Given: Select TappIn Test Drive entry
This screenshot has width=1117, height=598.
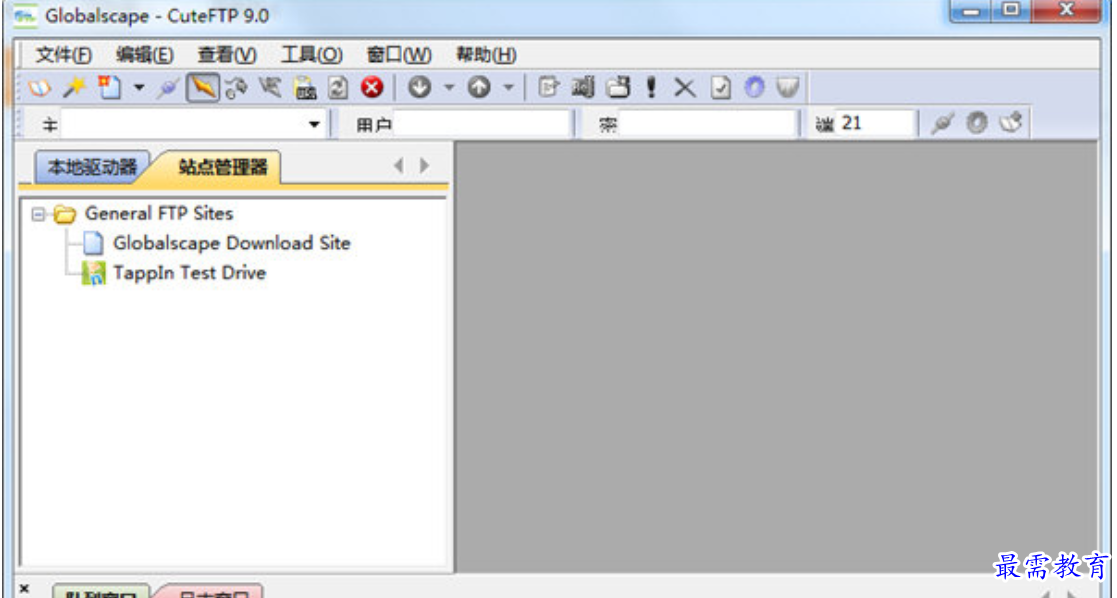Looking at the screenshot, I should (189, 273).
